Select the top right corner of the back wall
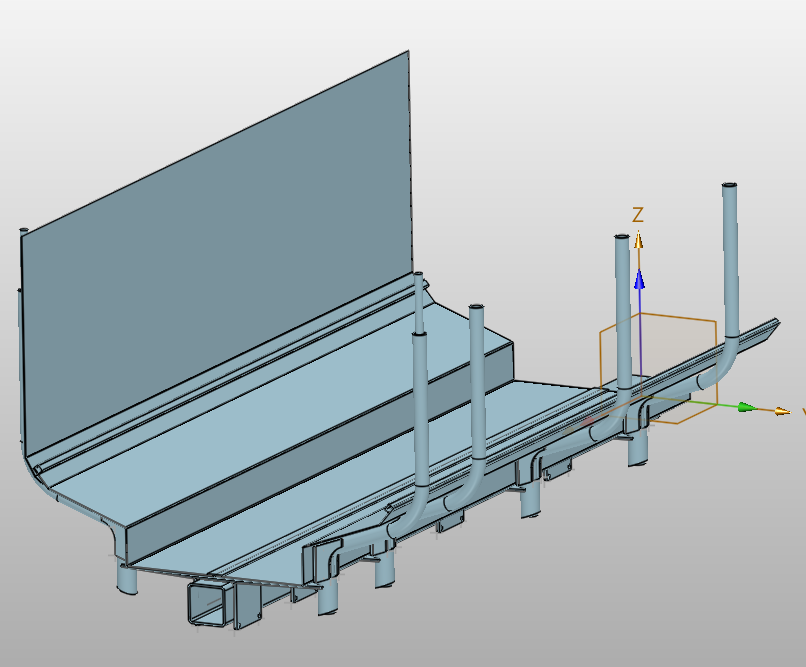Image resolution: width=806 pixels, height=667 pixels. (x=407, y=54)
